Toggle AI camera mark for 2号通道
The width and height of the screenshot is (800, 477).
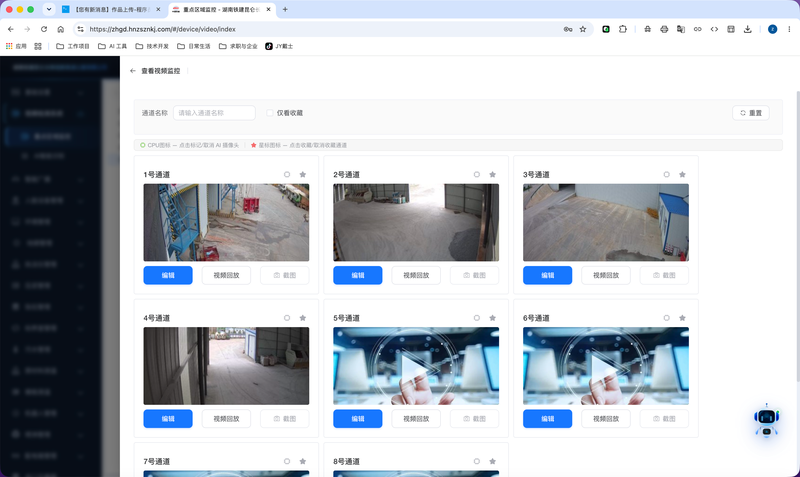pos(477,174)
